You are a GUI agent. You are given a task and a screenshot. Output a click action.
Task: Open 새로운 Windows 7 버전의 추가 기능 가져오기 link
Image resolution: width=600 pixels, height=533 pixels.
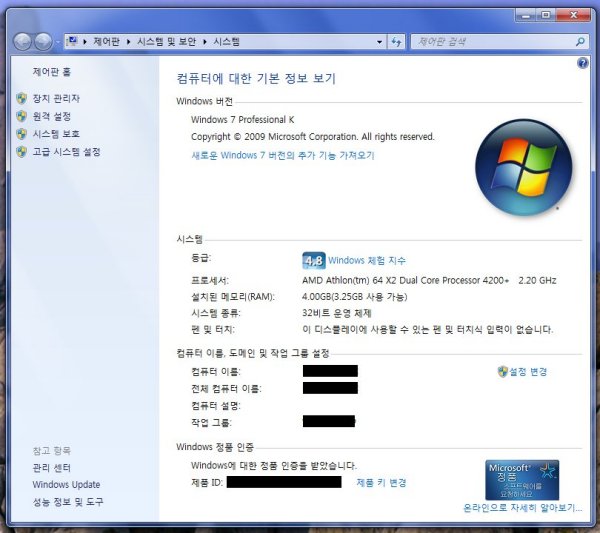pyautogui.click(x=283, y=155)
